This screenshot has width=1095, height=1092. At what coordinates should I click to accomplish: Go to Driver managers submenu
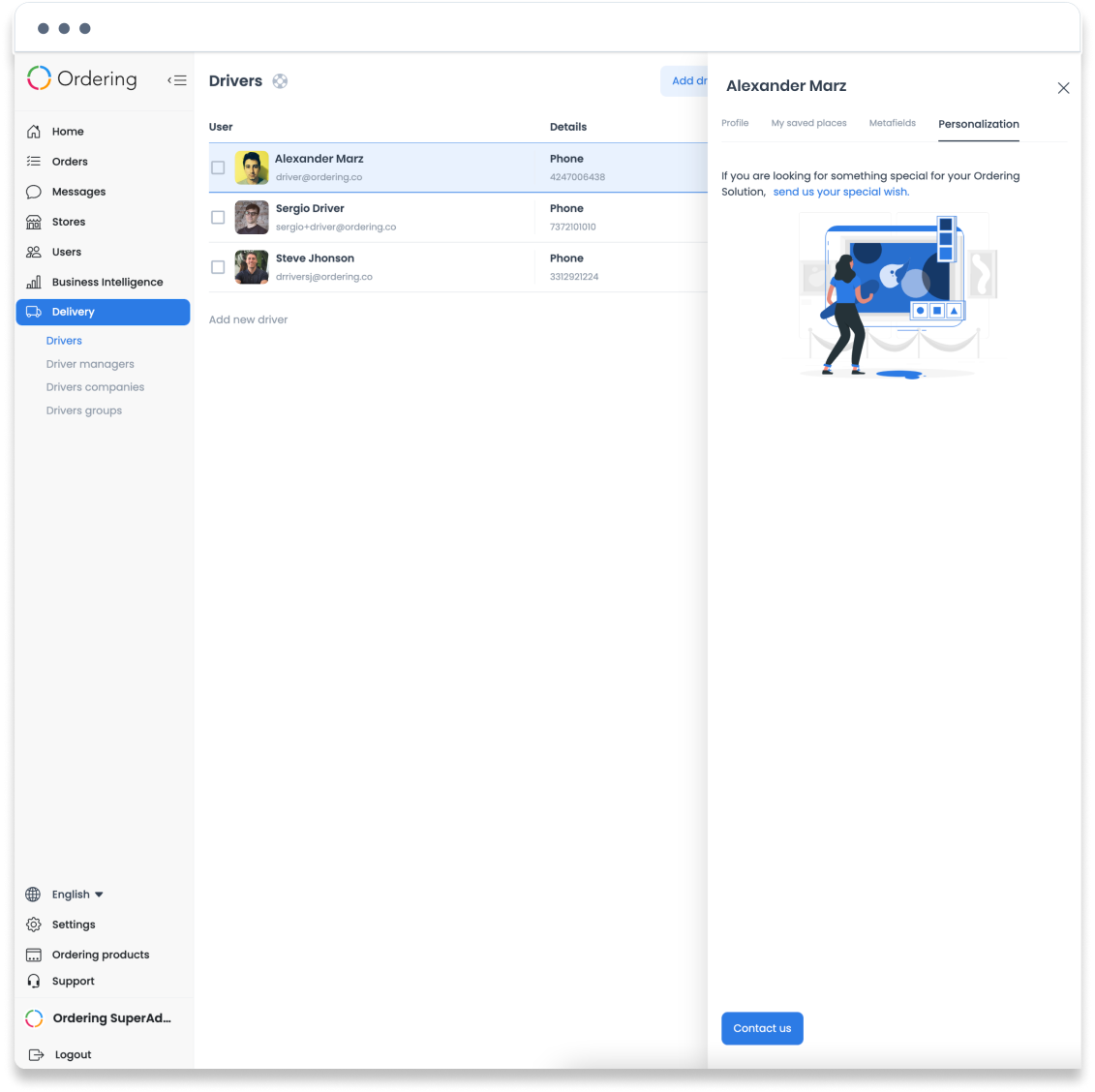90,364
